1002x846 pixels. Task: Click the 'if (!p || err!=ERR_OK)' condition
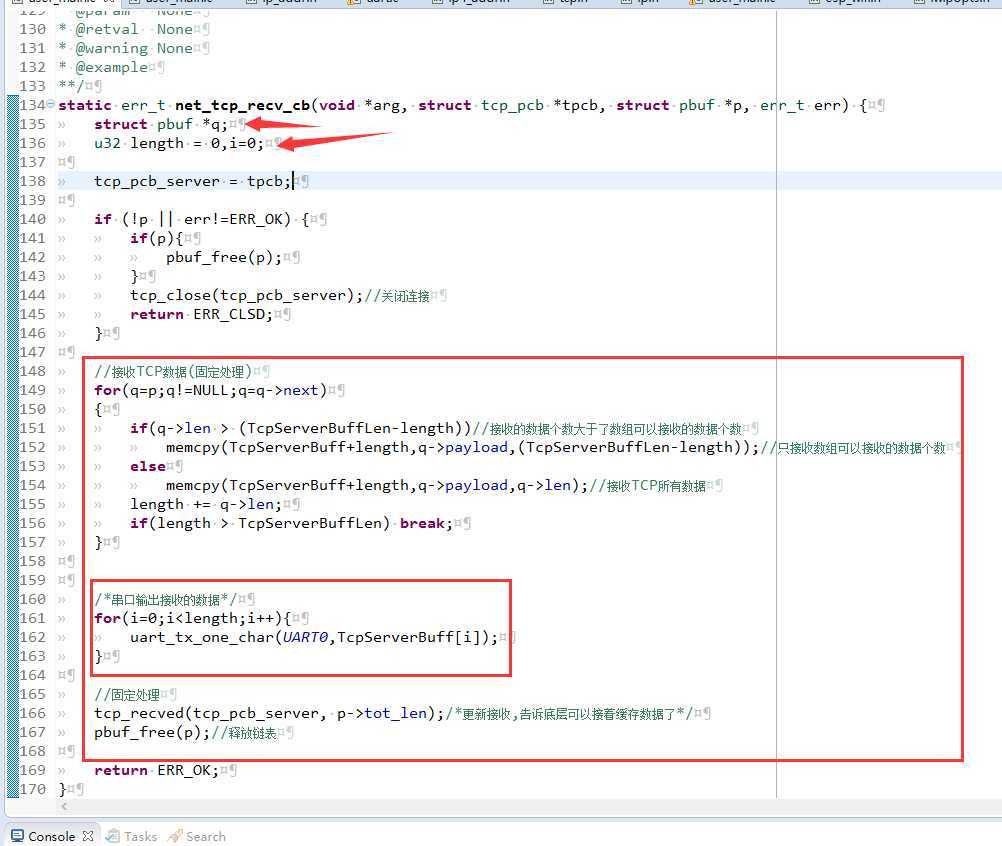click(x=202, y=219)
